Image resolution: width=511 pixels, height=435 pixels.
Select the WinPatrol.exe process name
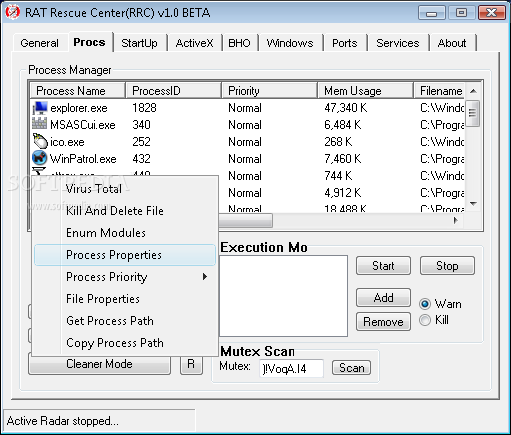pyautogui.click(x=83, y=159)
